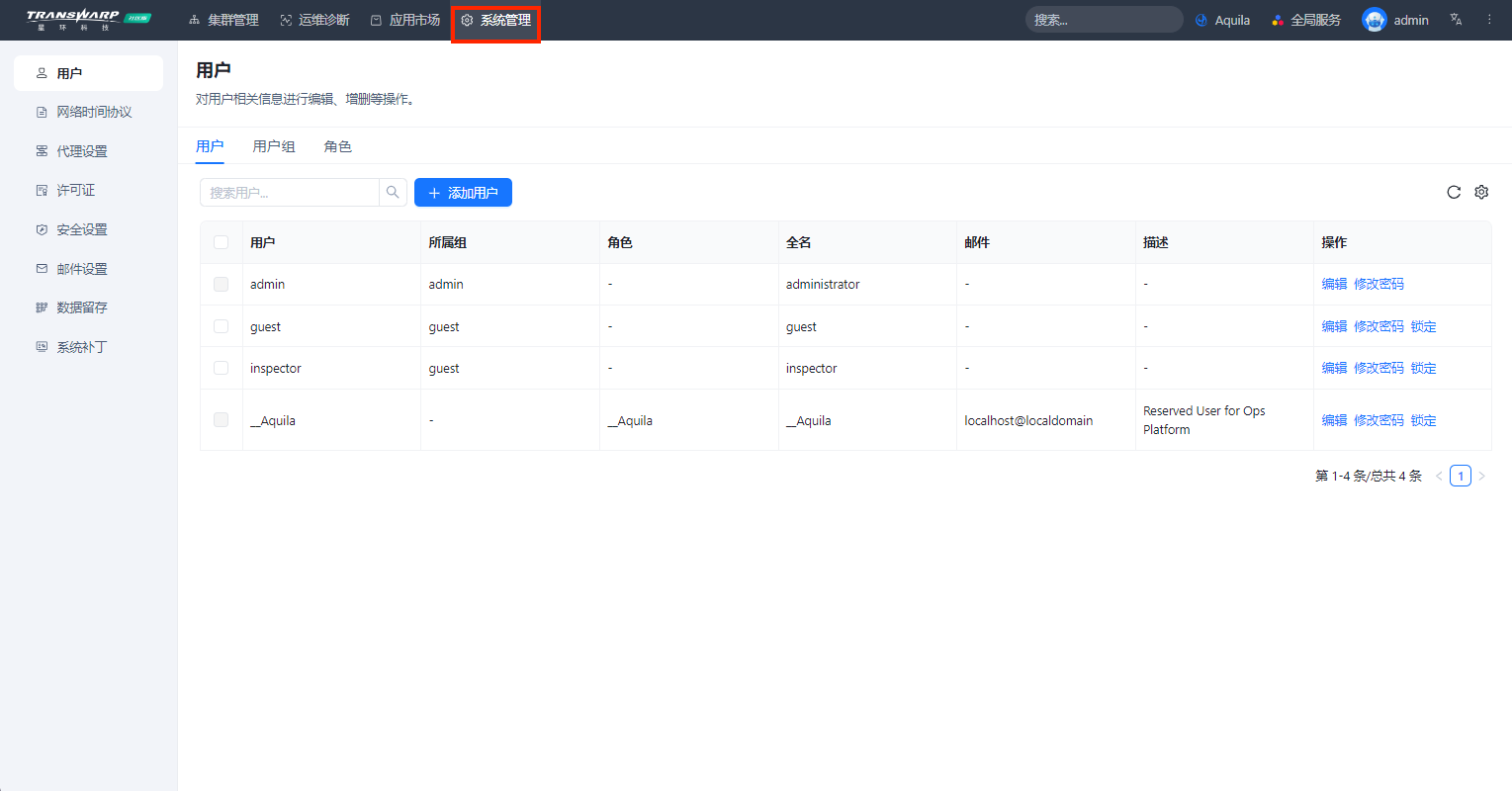Viewport: 1512px width, 791px height.
Task: Open the 集群管理 menu
Action: [223, 20]
